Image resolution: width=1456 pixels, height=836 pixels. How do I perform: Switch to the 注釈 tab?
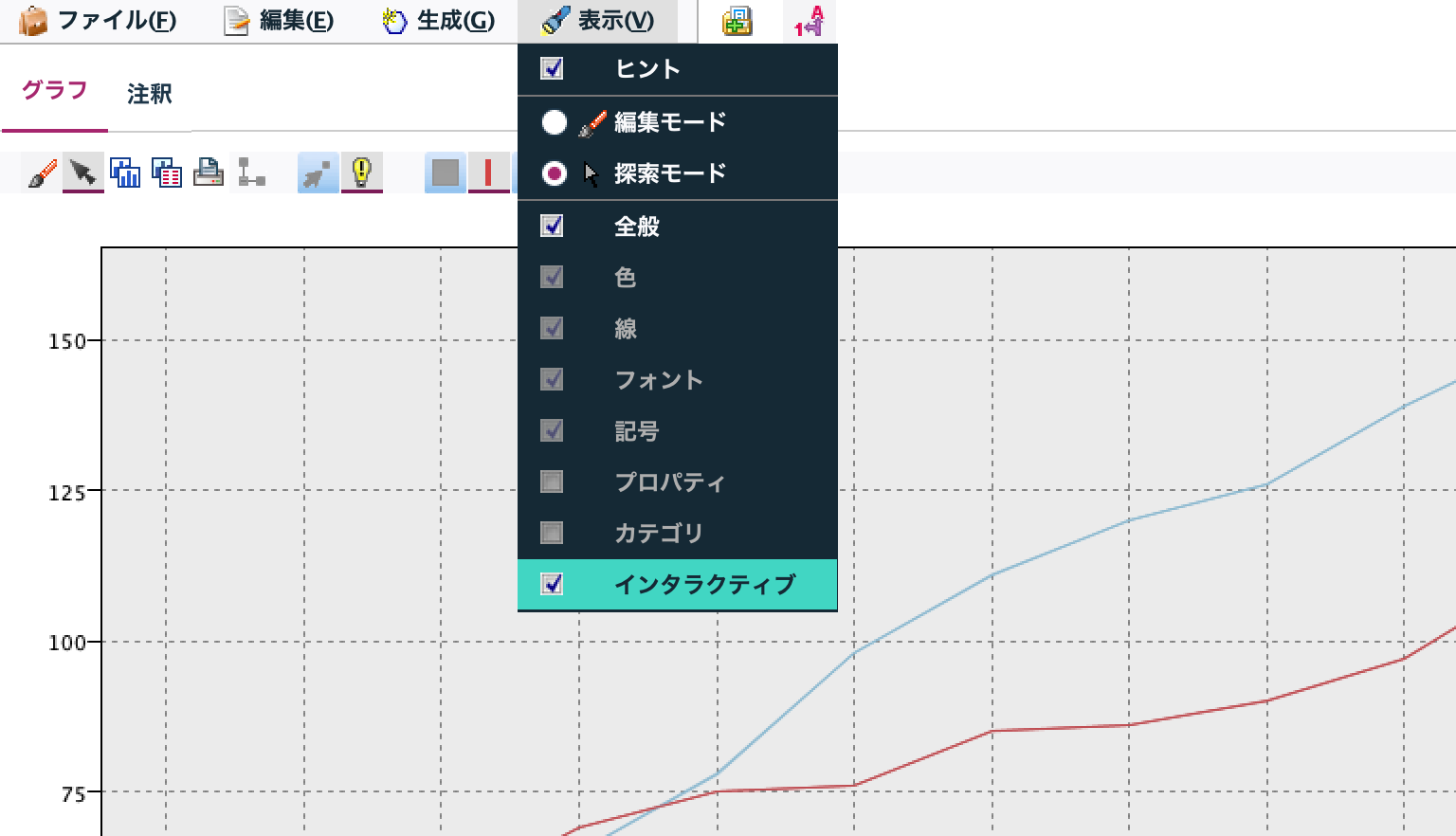(147, 94)
